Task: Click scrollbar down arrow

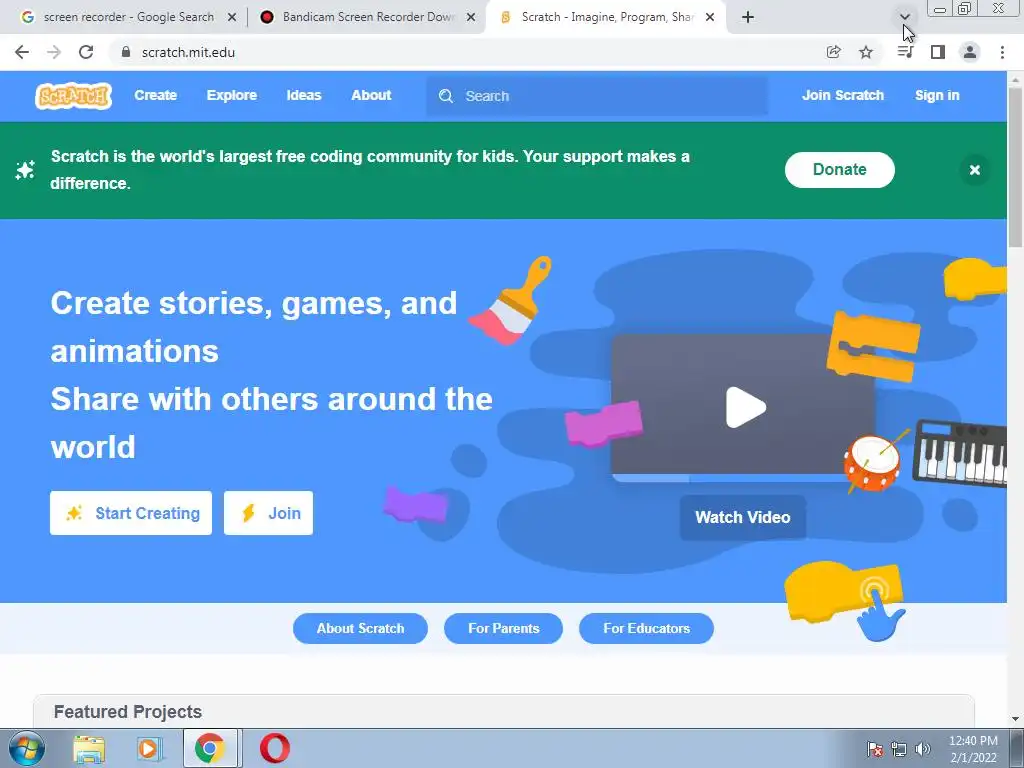Action: pos(1015,720)
